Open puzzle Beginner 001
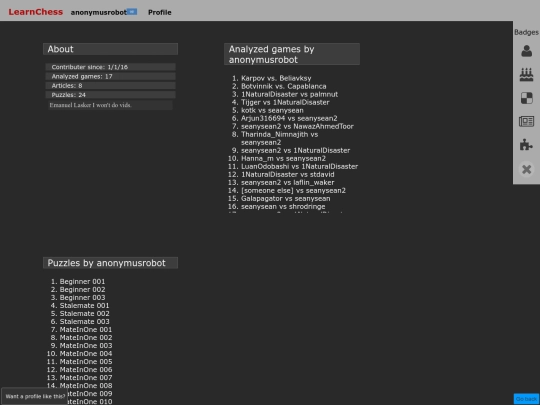540x405 pixels. pyautogui.click(x=82, y=281)
